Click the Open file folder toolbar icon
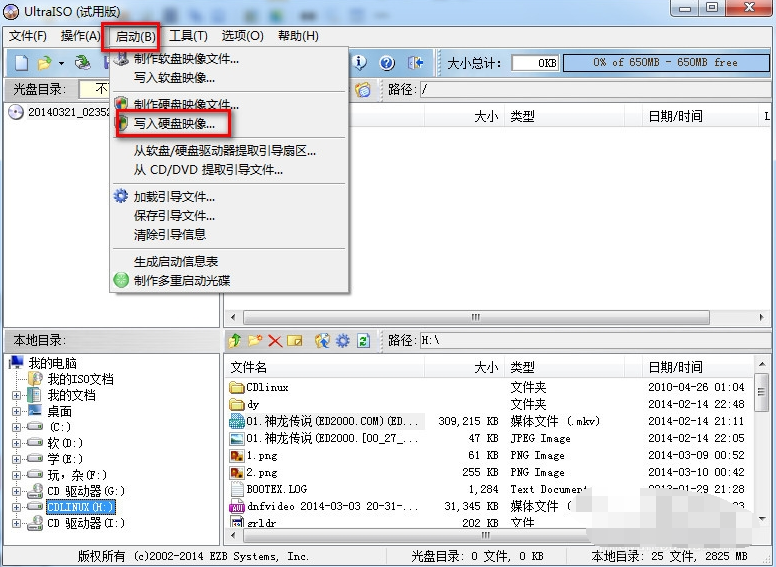Image resolution: width=776 pixels, height=567 pixels. 45,63
